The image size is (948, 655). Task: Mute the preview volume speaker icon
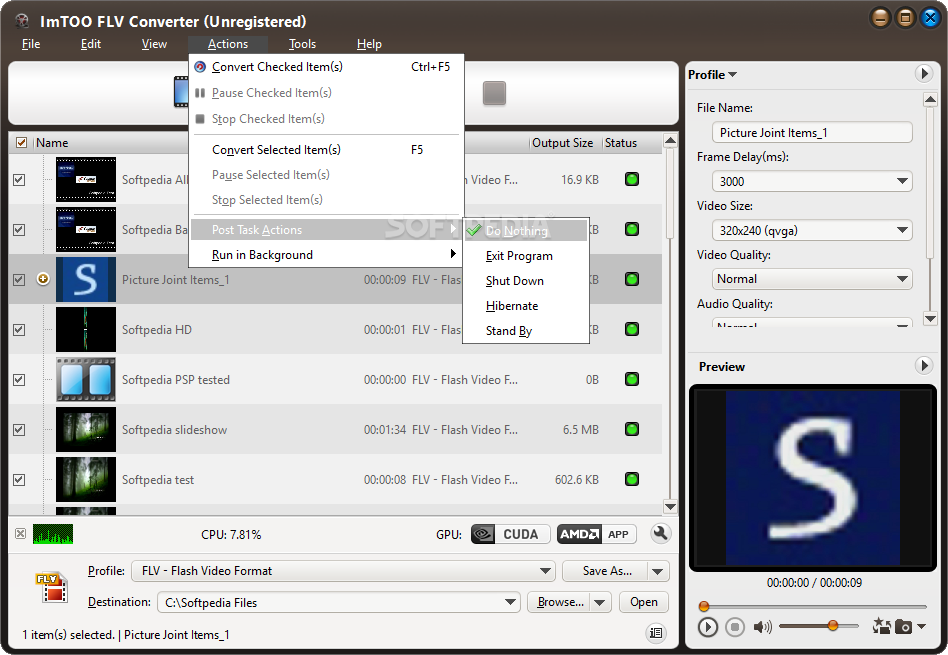coord(762,627)
